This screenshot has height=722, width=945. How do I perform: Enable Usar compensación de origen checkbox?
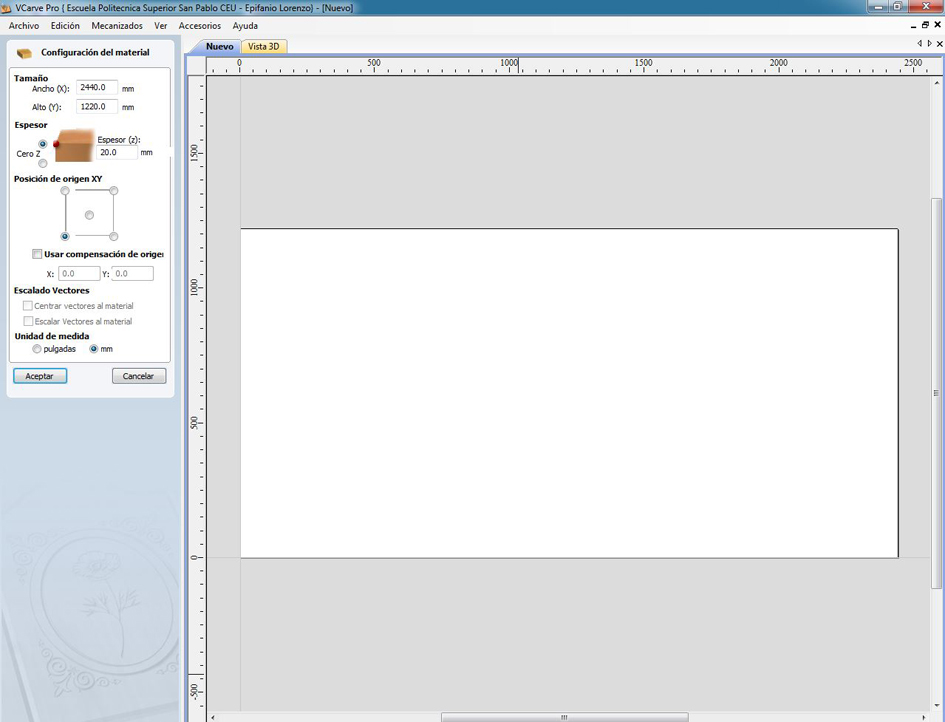(x=37, y=254)
